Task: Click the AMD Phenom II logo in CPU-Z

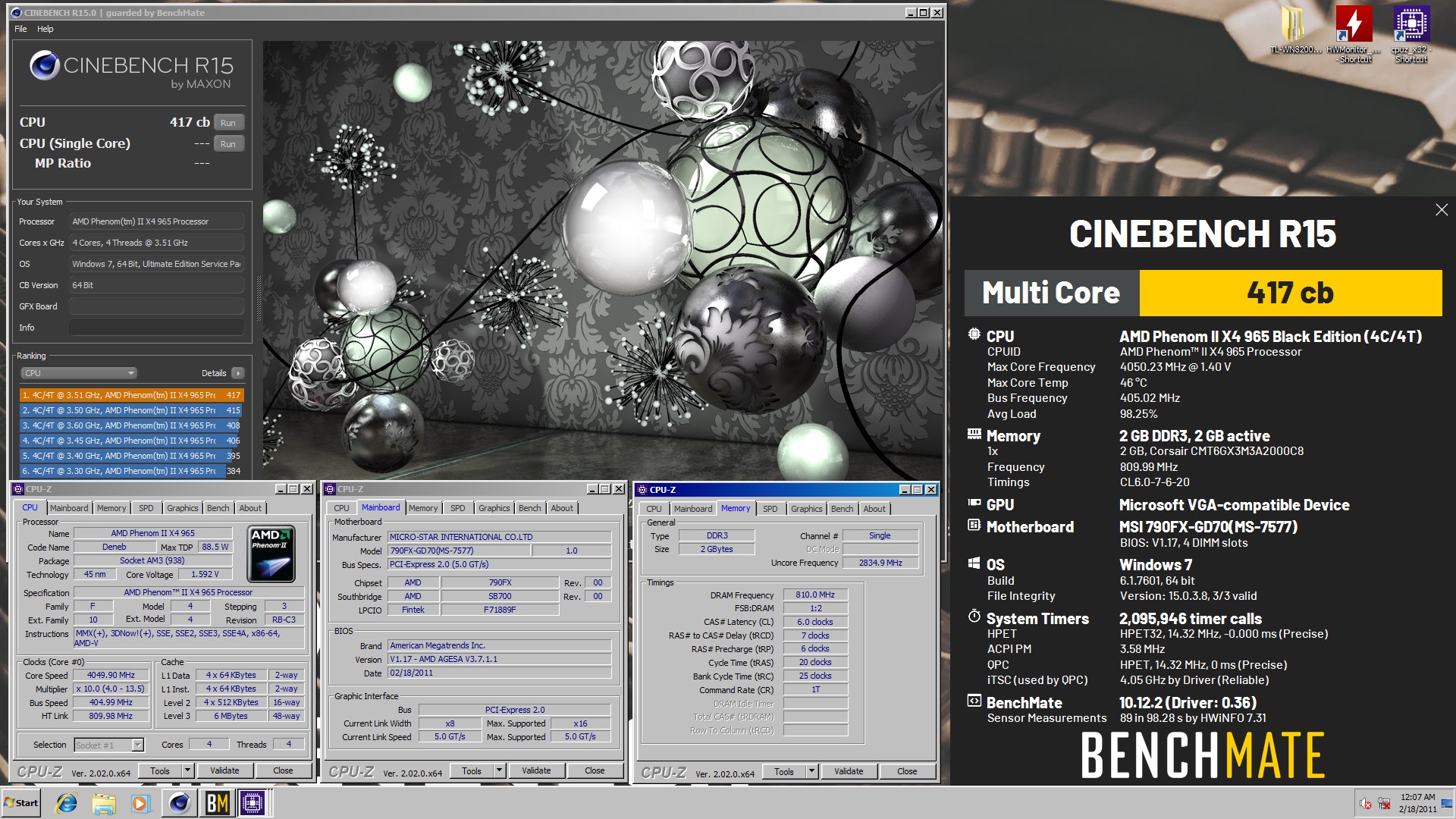Action: pyautogui.click(x=271, y=554)
